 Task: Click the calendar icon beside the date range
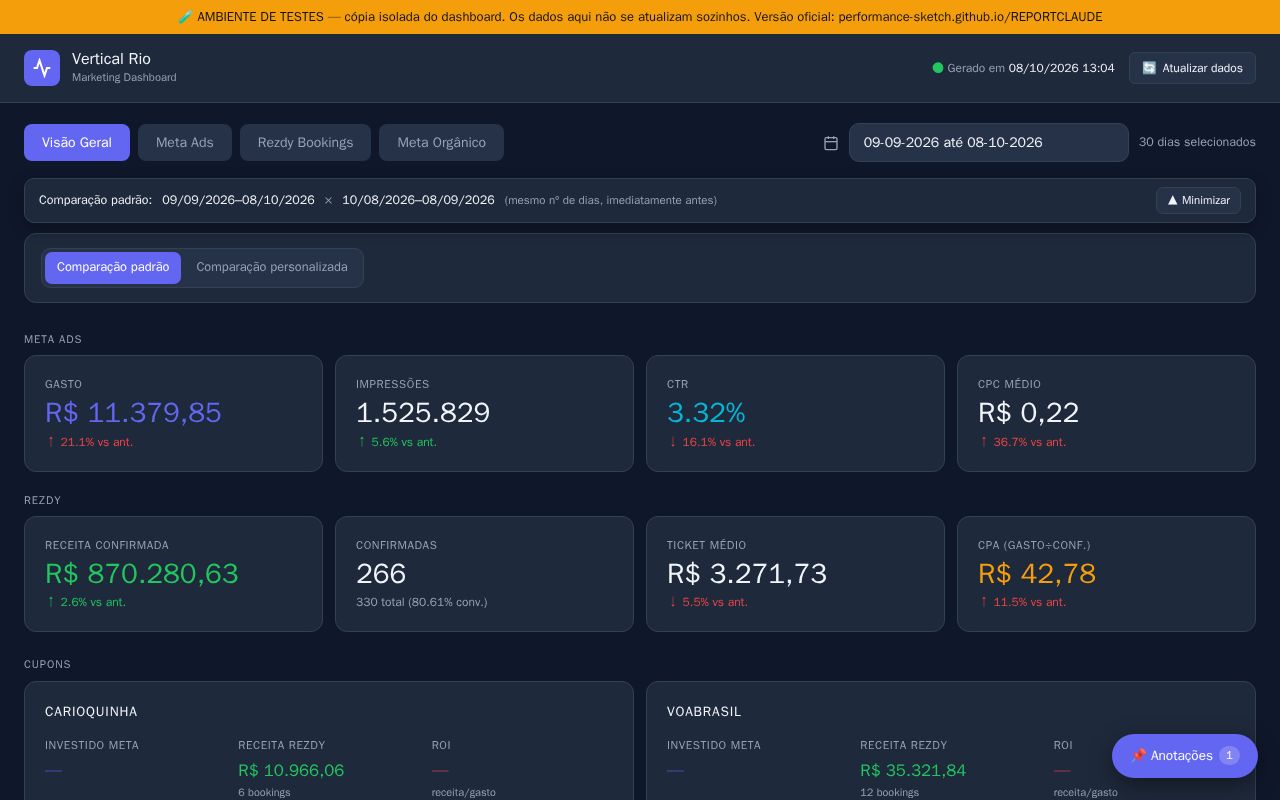click(x=830, y=143)
